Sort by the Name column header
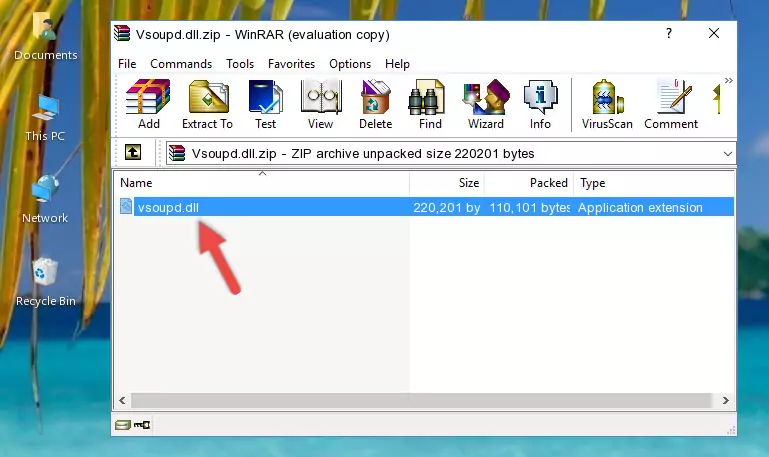769x457 pixels. click(262, 183)
